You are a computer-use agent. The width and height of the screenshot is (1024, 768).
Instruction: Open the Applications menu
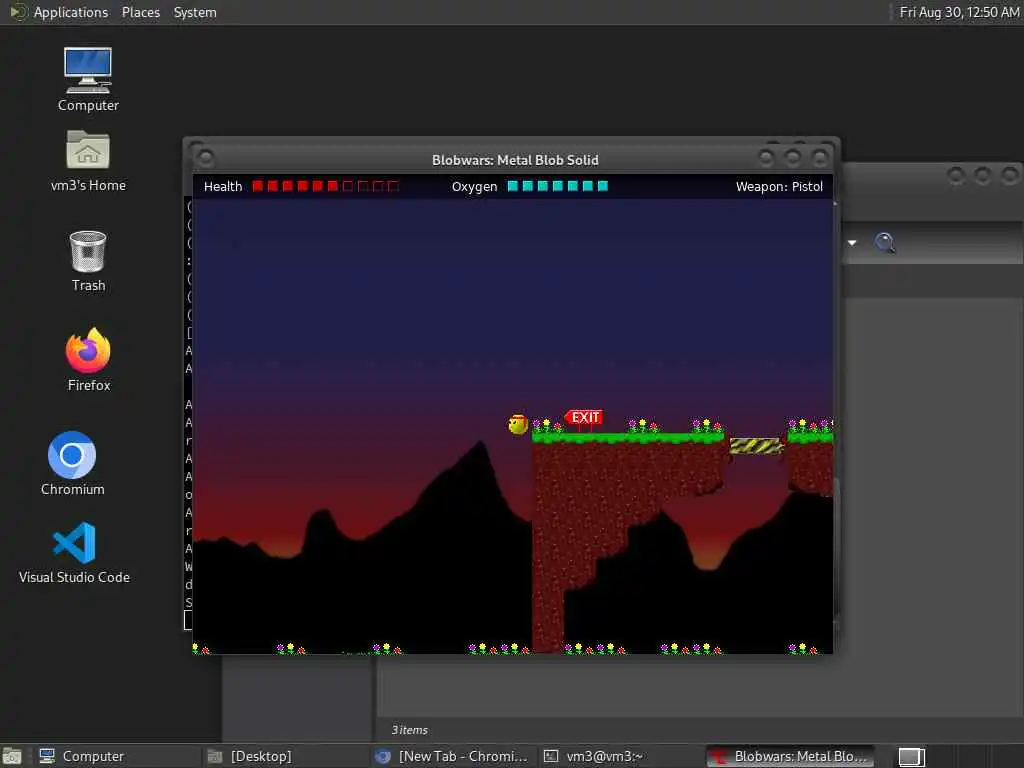(x=71, y=12)
